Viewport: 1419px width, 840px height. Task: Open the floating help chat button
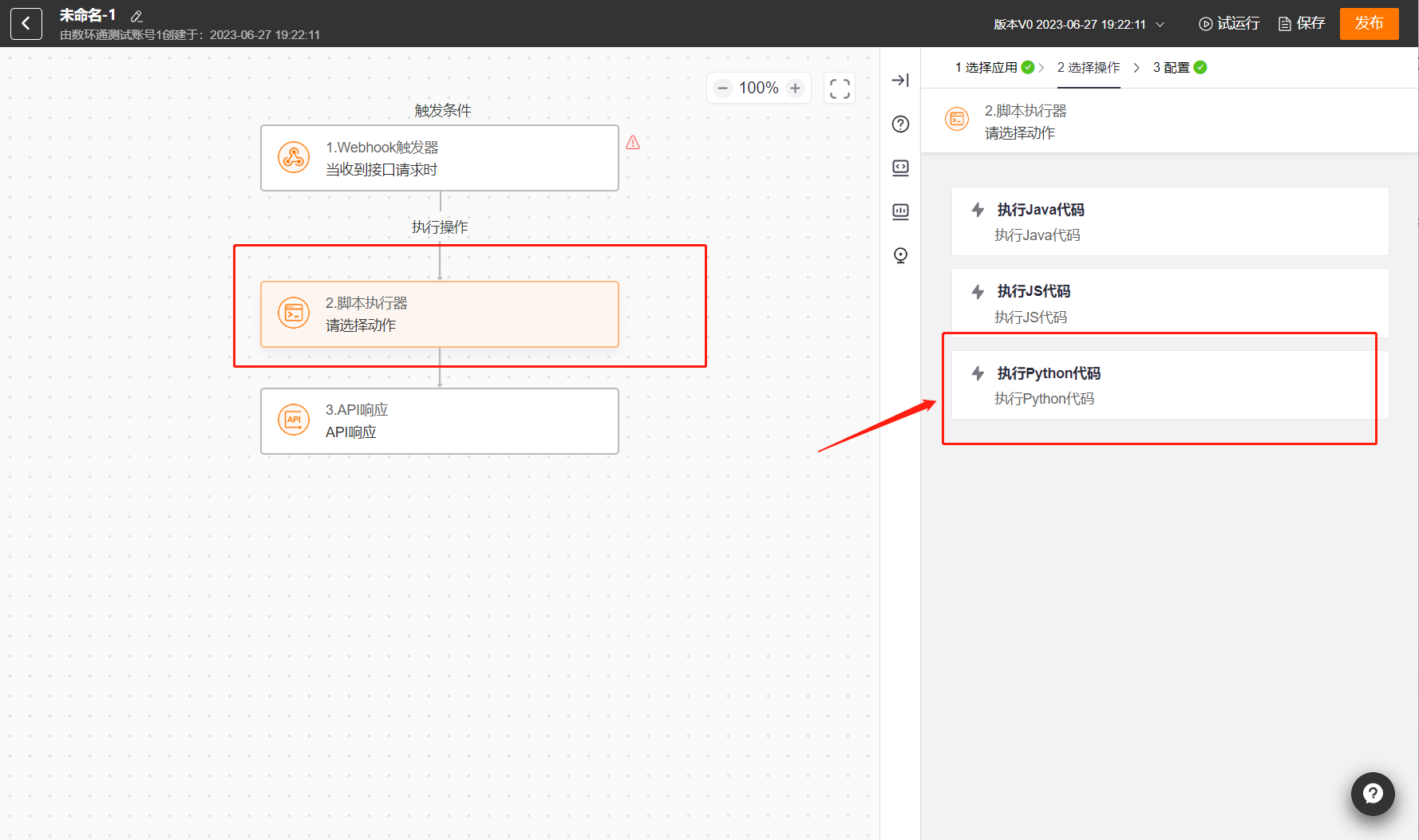pos(1373,794)
